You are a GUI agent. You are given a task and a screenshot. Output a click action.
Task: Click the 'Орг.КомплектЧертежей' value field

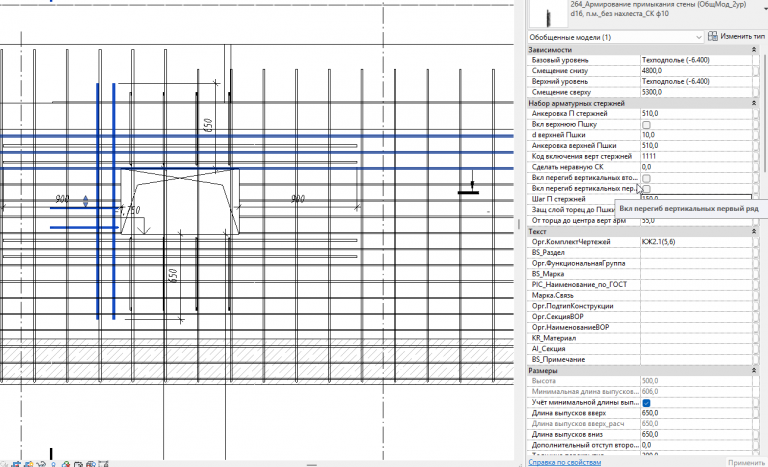[x=696, y=242]
